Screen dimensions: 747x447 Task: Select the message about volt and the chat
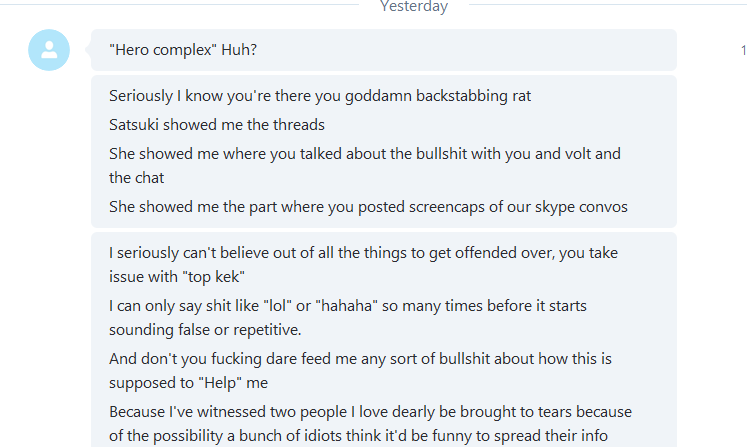[x=365, y=165]
